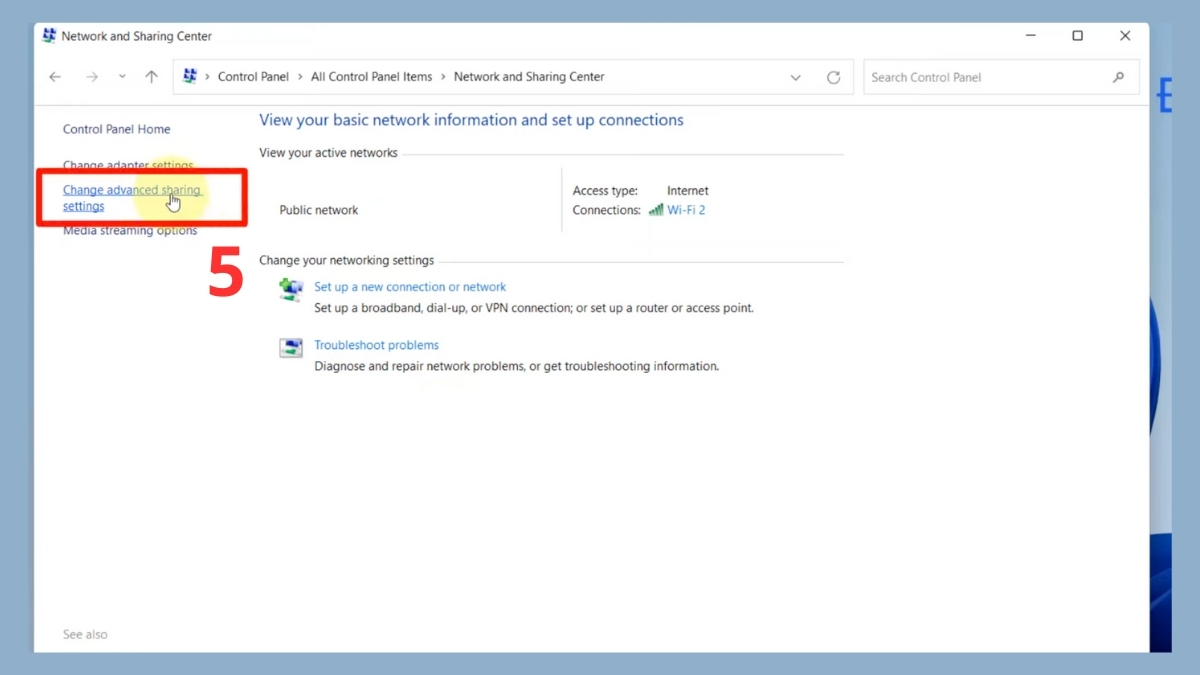Select the All Control Panel Items breadcrumb
The width and height of the screenshot is (1200, 675).
tap(371, 77)
